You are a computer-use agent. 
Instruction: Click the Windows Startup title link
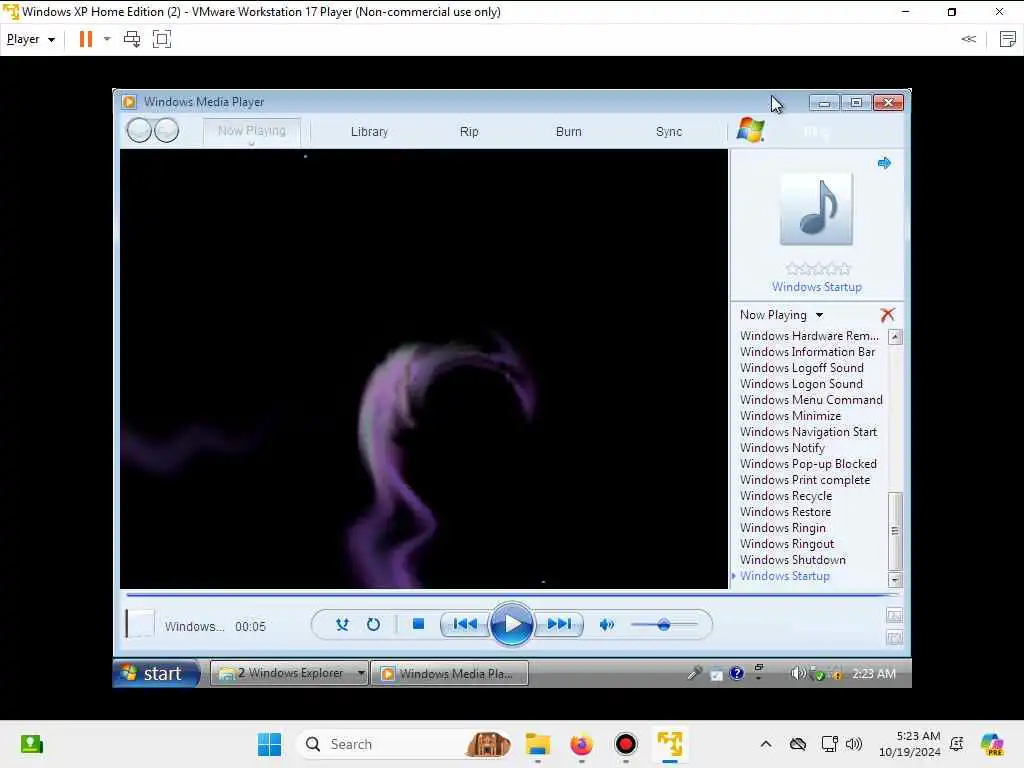(x=817, y=287)
